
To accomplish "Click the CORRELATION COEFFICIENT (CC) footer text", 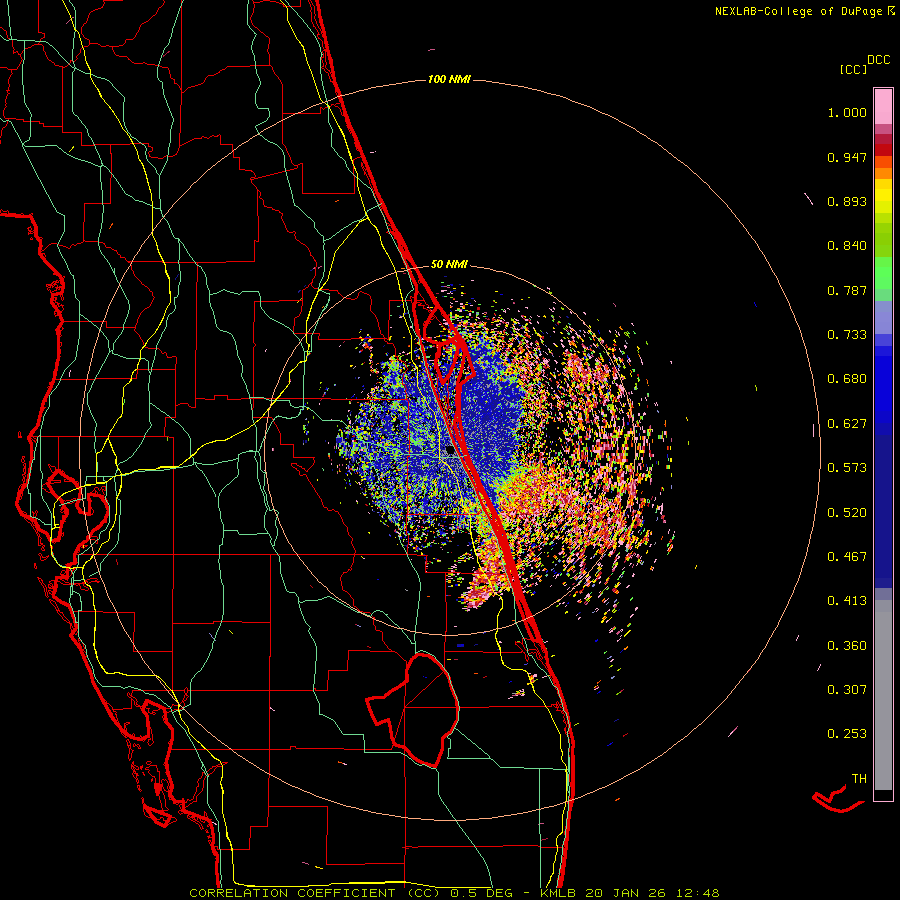I will (x=317, y=893).
